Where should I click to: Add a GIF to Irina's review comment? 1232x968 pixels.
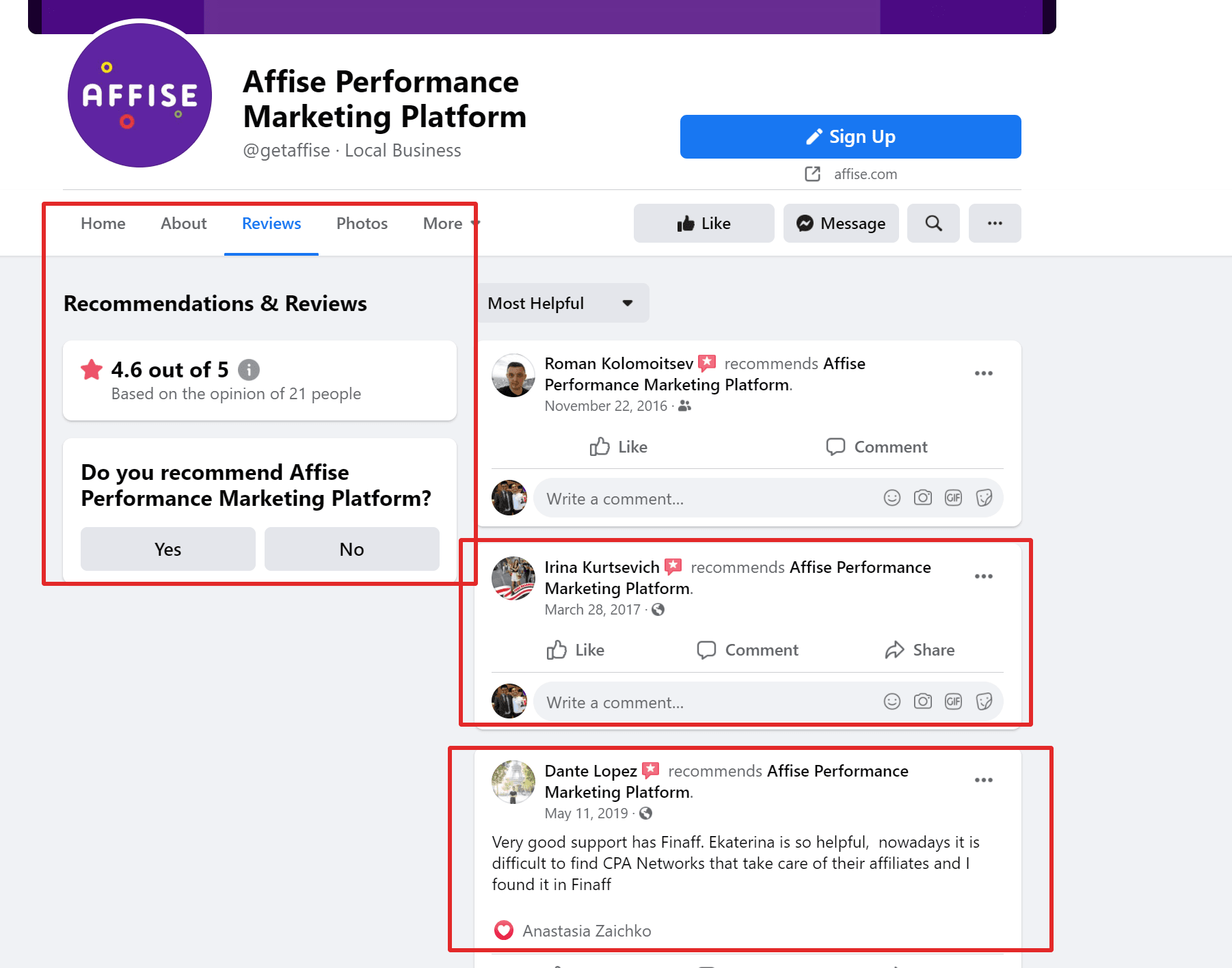point(953,701)
